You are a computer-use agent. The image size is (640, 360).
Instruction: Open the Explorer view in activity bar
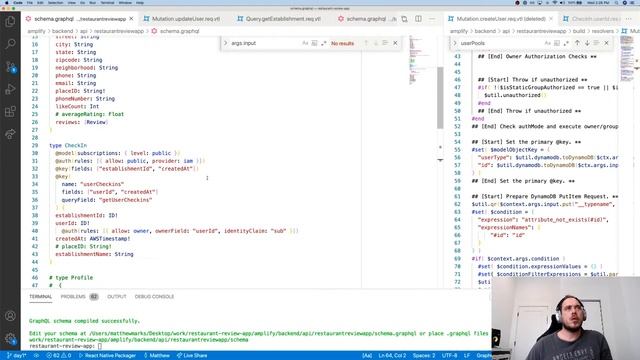pyautogui.click(x=10, y=21)
